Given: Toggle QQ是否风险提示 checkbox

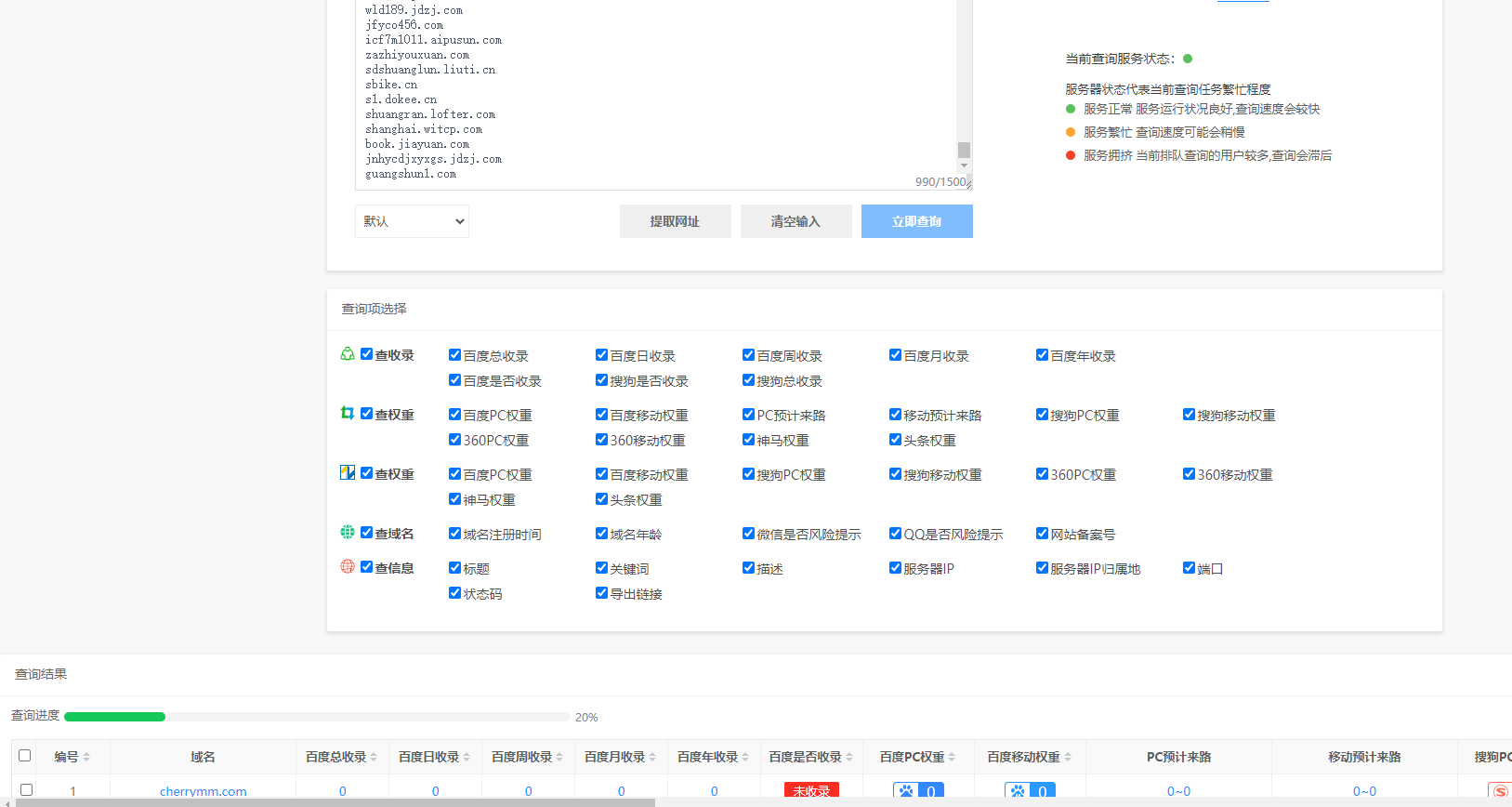Looking at the screenshot, I should coord(896,534).
